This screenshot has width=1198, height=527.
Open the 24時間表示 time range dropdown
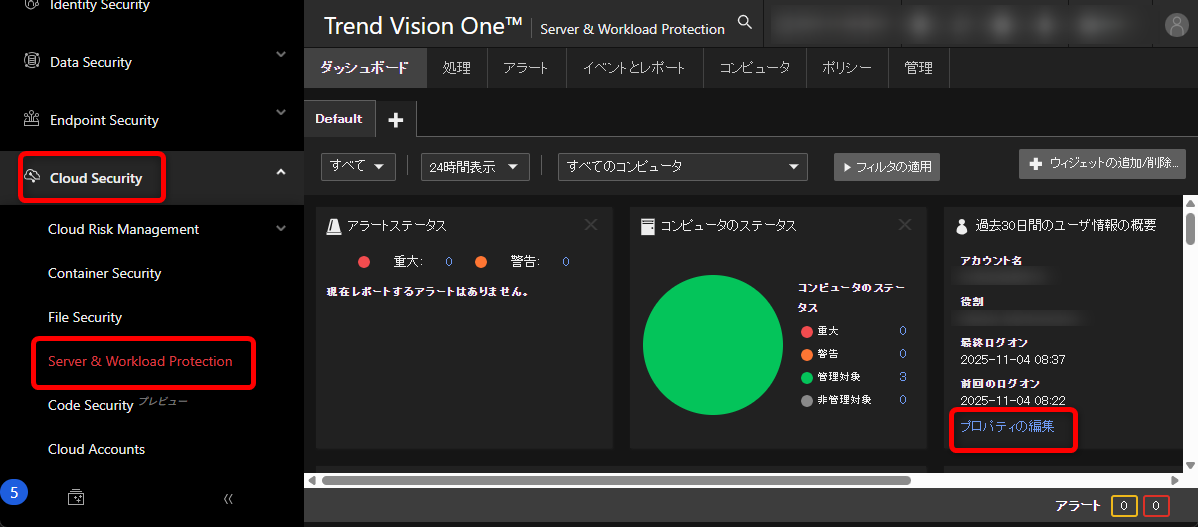[x=475, y=167]
